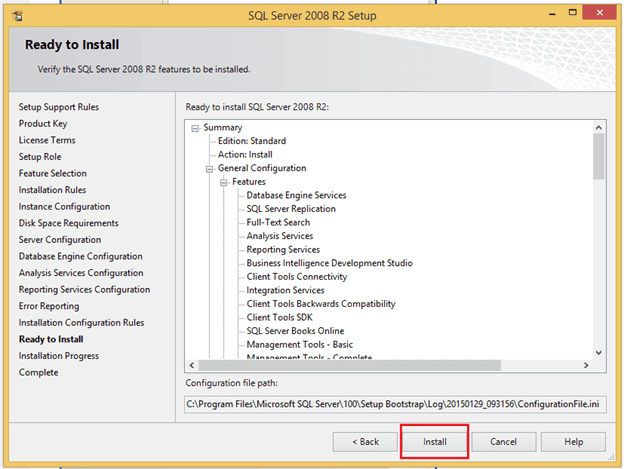This screenshot has width=624, height=469.
Task: Select Database Engine Services item
Action: (296, 195)
